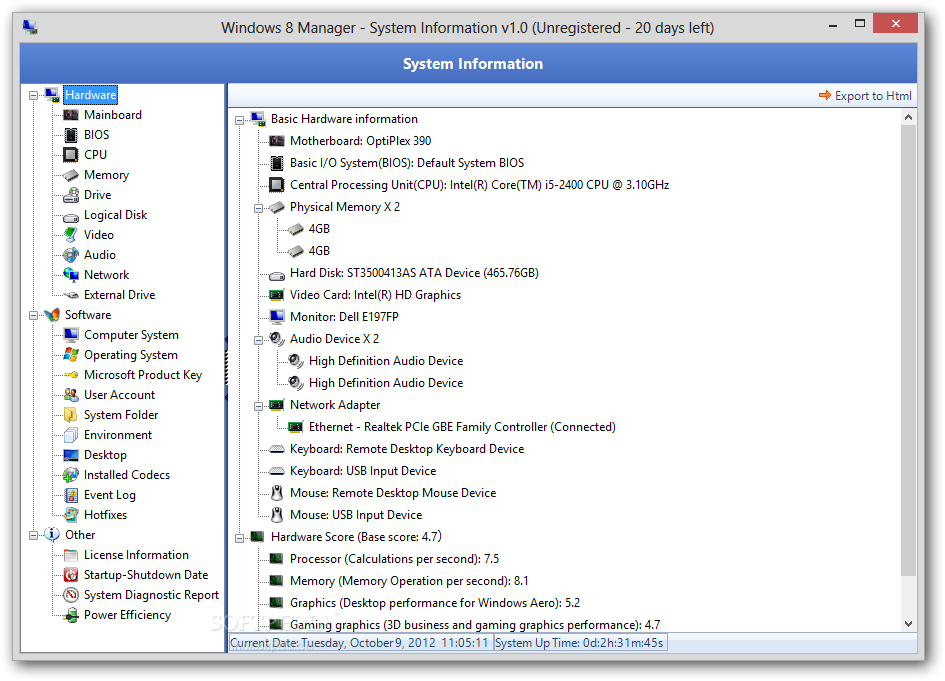This screenshot has width=945, height=681.
Task: Select the External Drive icon
Action: (71, 295)
